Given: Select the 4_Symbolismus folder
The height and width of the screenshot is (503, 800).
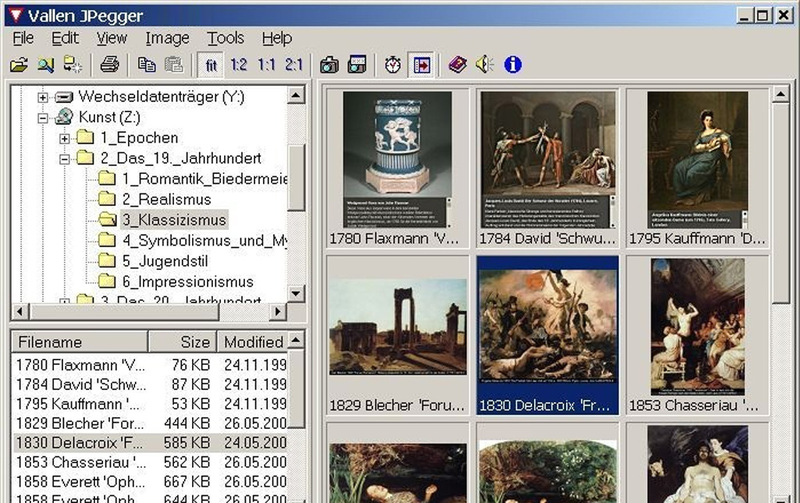Looking at the screenshot, I should 204,240.
